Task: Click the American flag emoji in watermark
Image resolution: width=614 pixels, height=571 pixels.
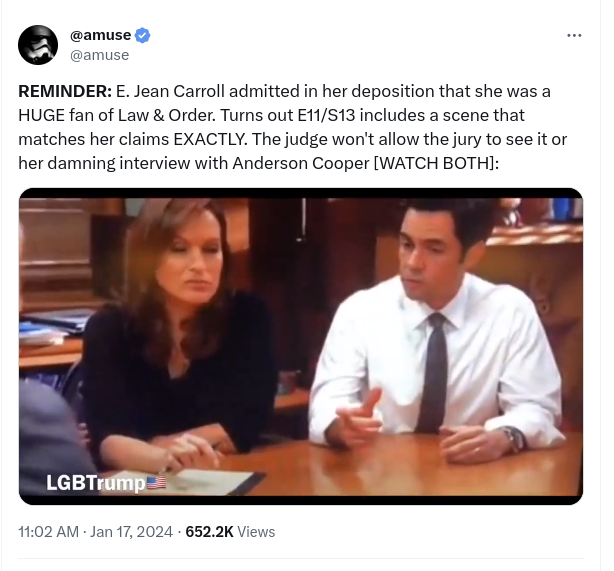Action: pyautogui.click(x=156, y=482)
